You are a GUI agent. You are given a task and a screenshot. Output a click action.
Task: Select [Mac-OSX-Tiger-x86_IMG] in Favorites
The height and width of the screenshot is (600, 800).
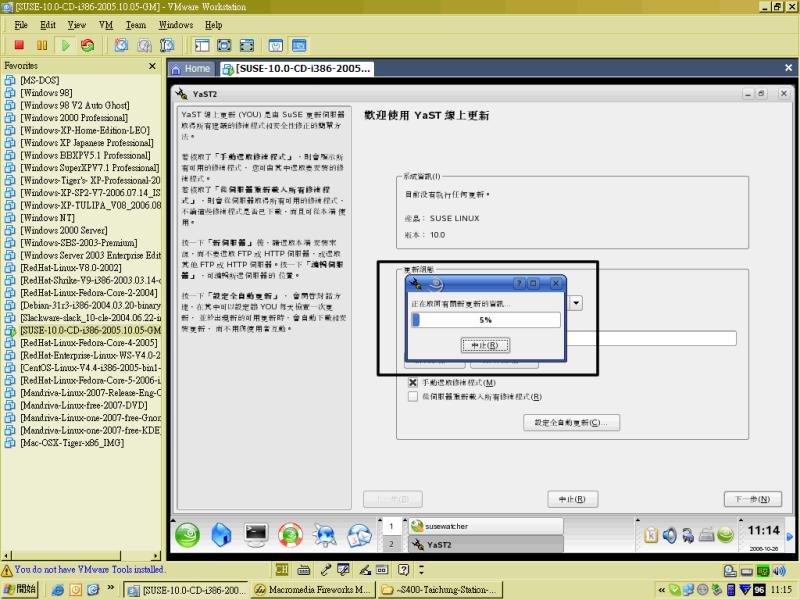coord(72,442)
